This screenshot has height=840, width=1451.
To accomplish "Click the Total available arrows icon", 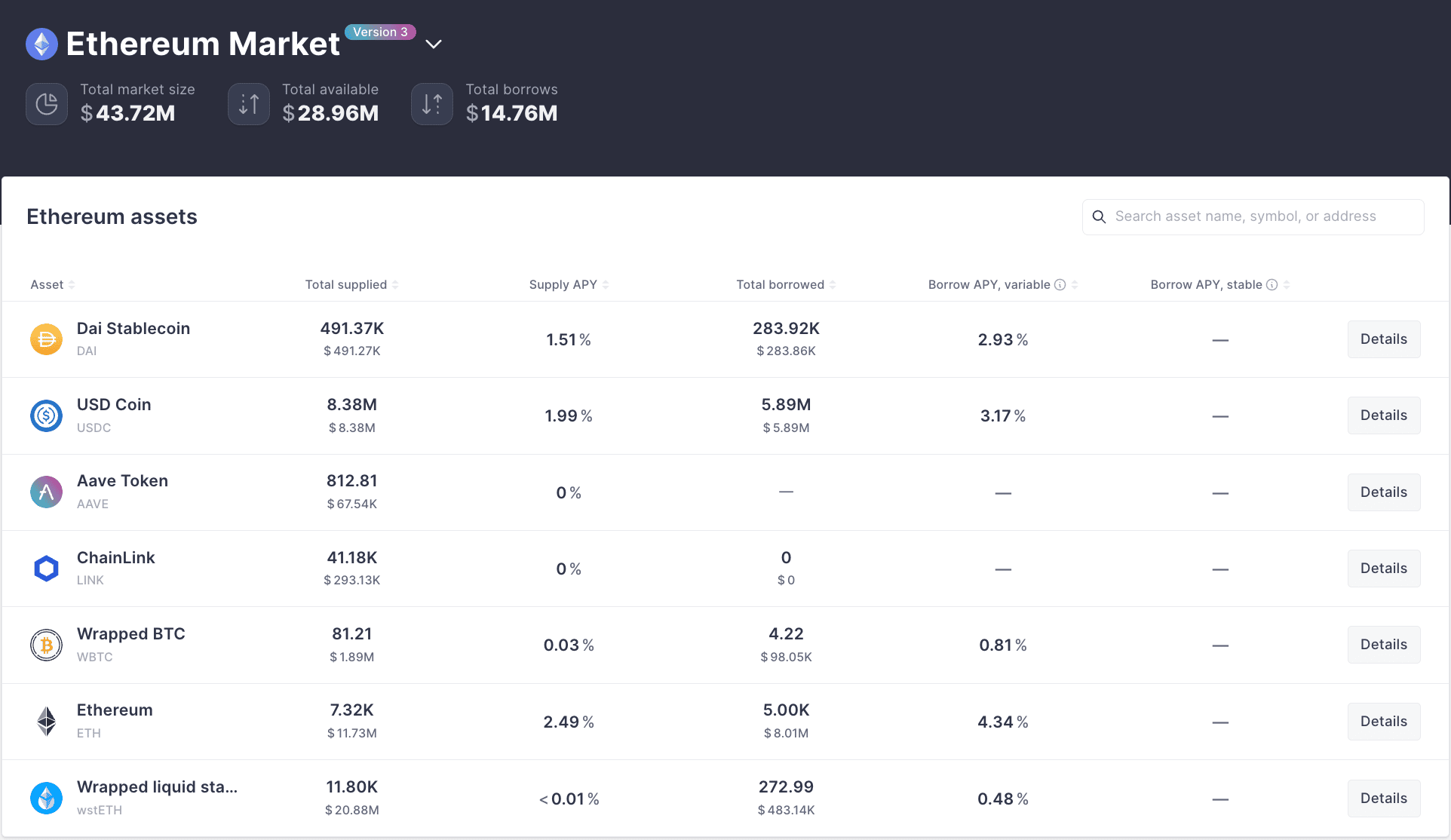I will coord(249,104).
